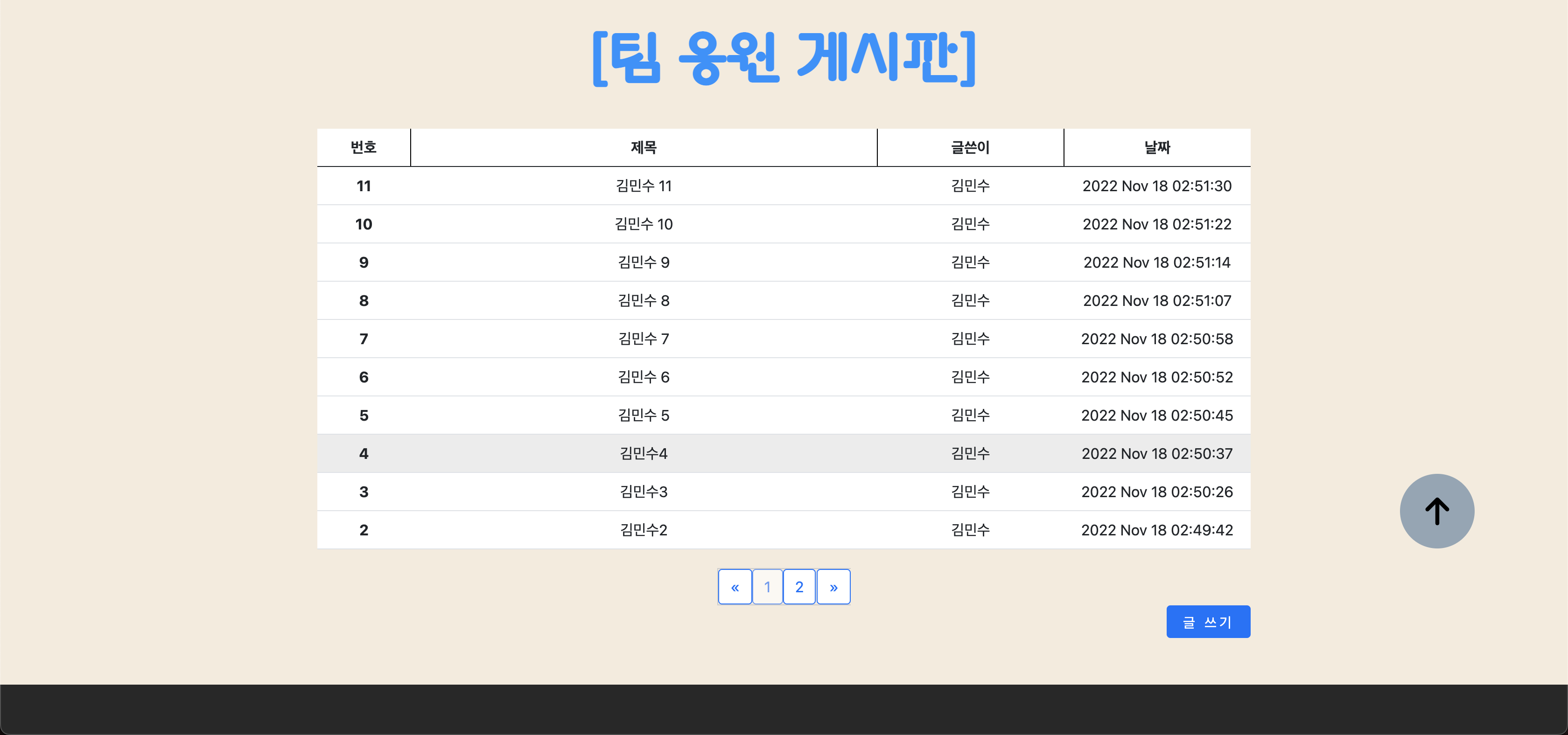Click the 번호 column header

(364, 147)
